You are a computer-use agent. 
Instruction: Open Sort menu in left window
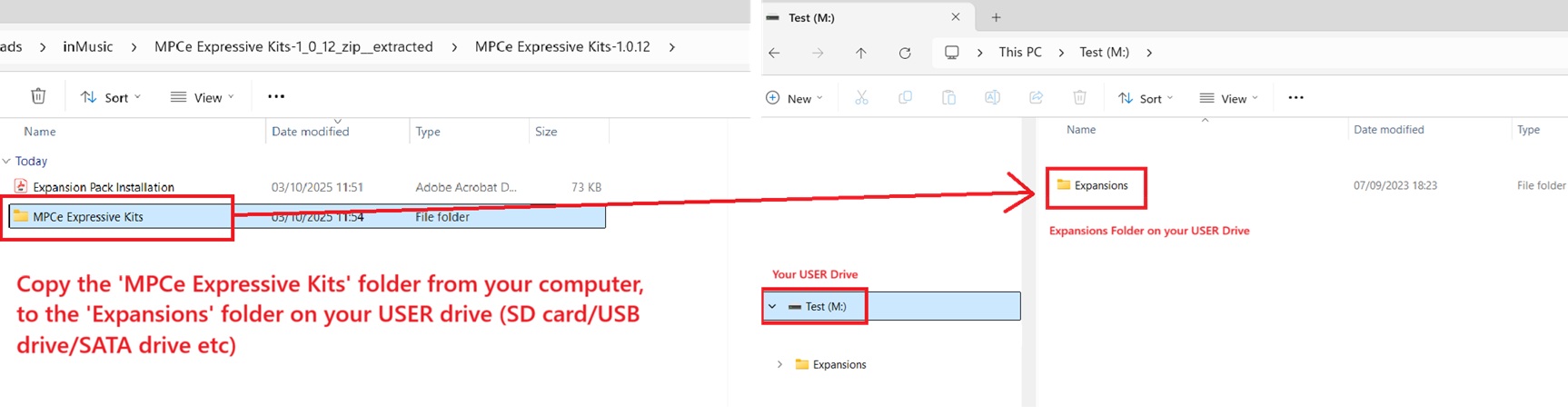point(111,97)
